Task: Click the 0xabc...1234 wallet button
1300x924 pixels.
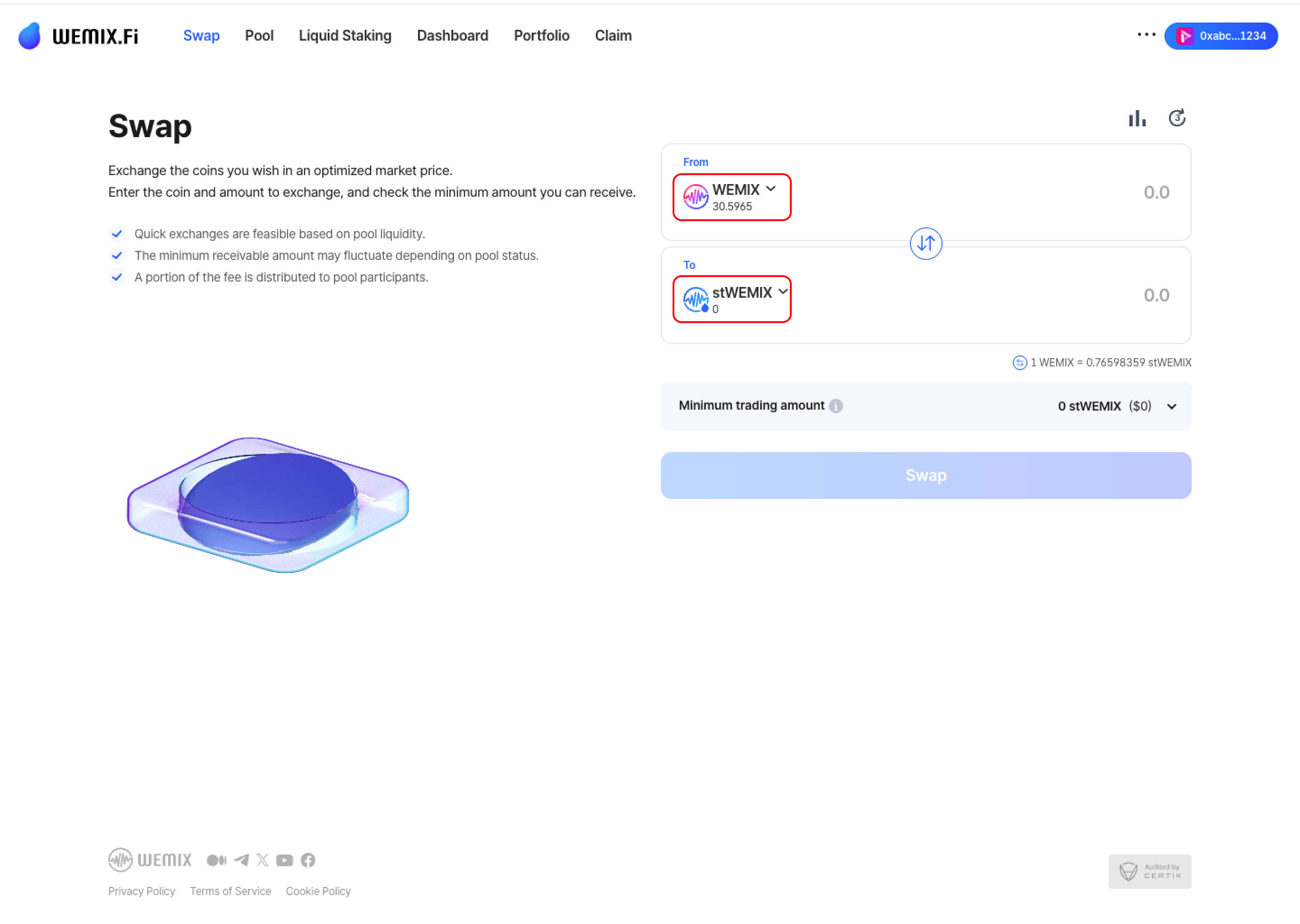Action: pos(1221,36)
